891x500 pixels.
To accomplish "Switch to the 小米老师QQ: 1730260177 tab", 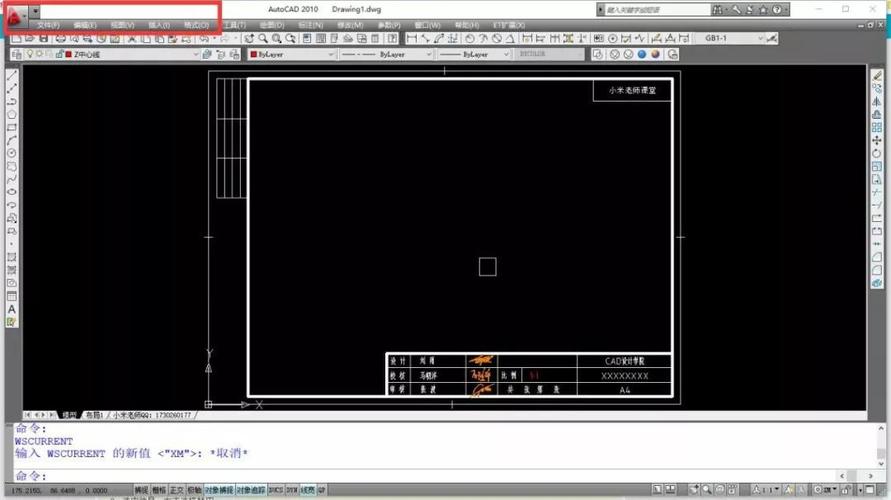I will [x=152, y=415].
